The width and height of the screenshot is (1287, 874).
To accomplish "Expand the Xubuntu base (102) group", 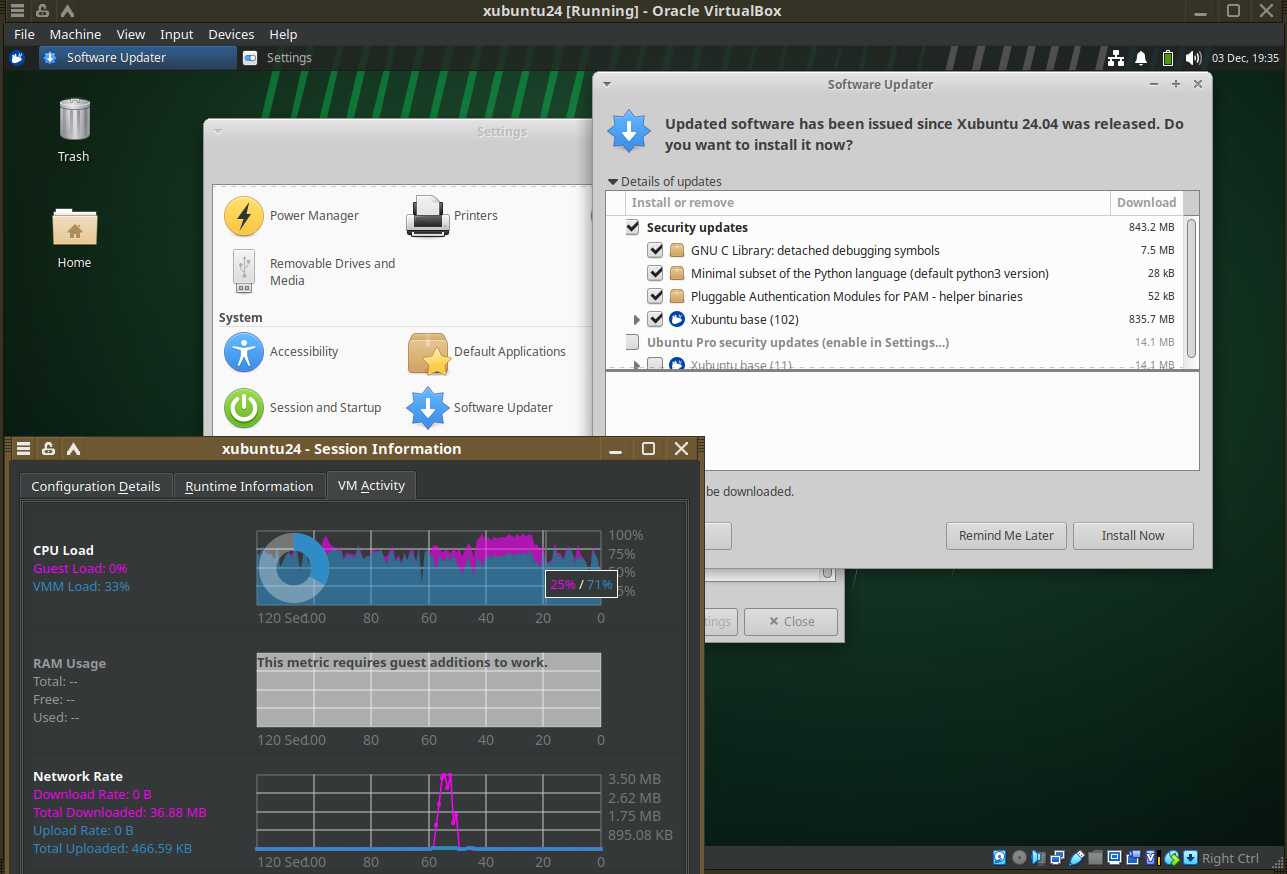I will [637, 320].
